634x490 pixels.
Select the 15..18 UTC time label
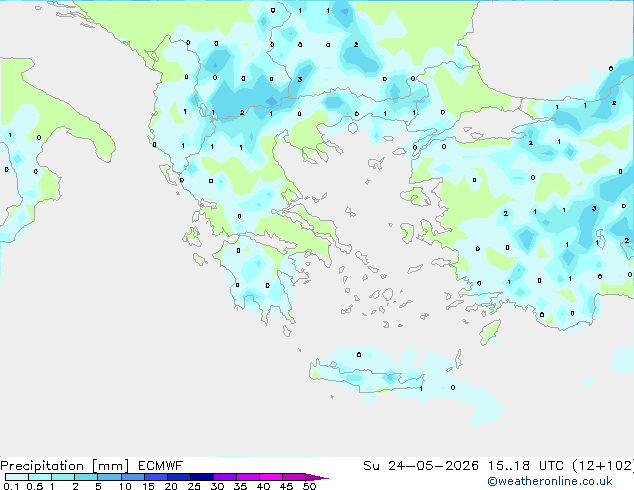click(526, 466)
